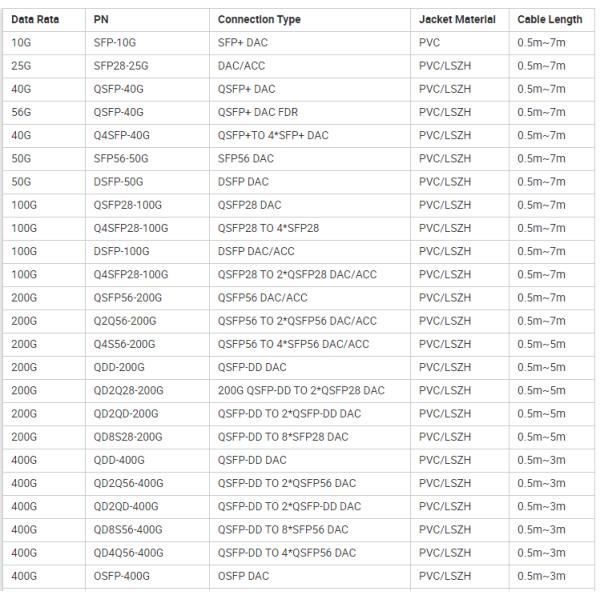Click the PN column header
Viewport: 600px width, 600px height.
(101, 20)
